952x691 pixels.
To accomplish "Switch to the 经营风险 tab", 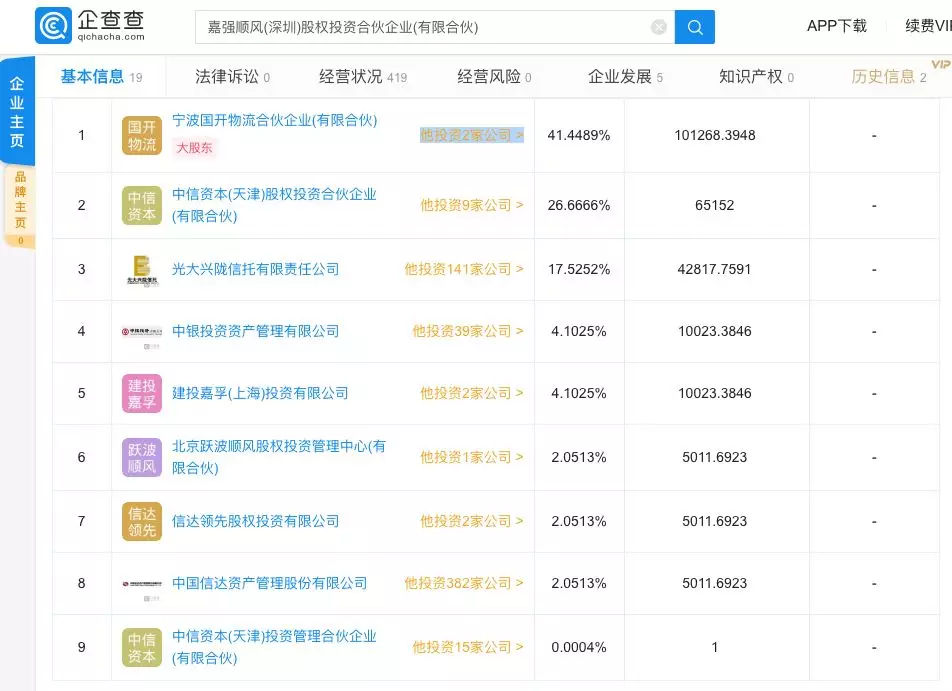I will click(x=494, y=77).
